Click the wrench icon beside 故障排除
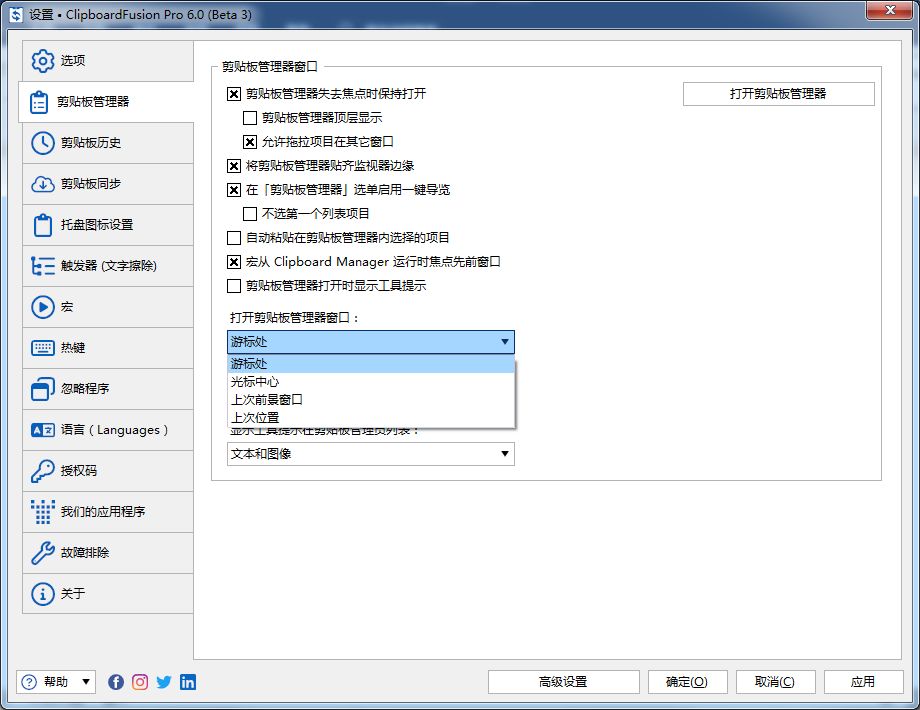The image size is (920, 710). pyautogui.click(x=43, y=553)
